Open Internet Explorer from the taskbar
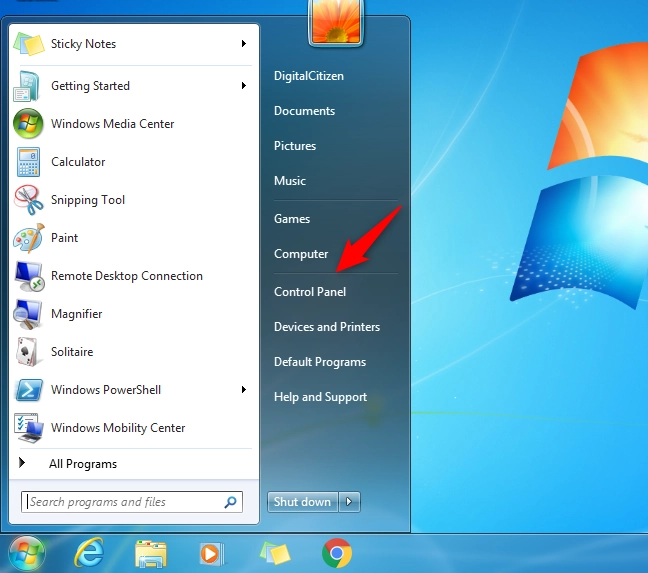The image size is (648, 573). (x=89, y=553)
